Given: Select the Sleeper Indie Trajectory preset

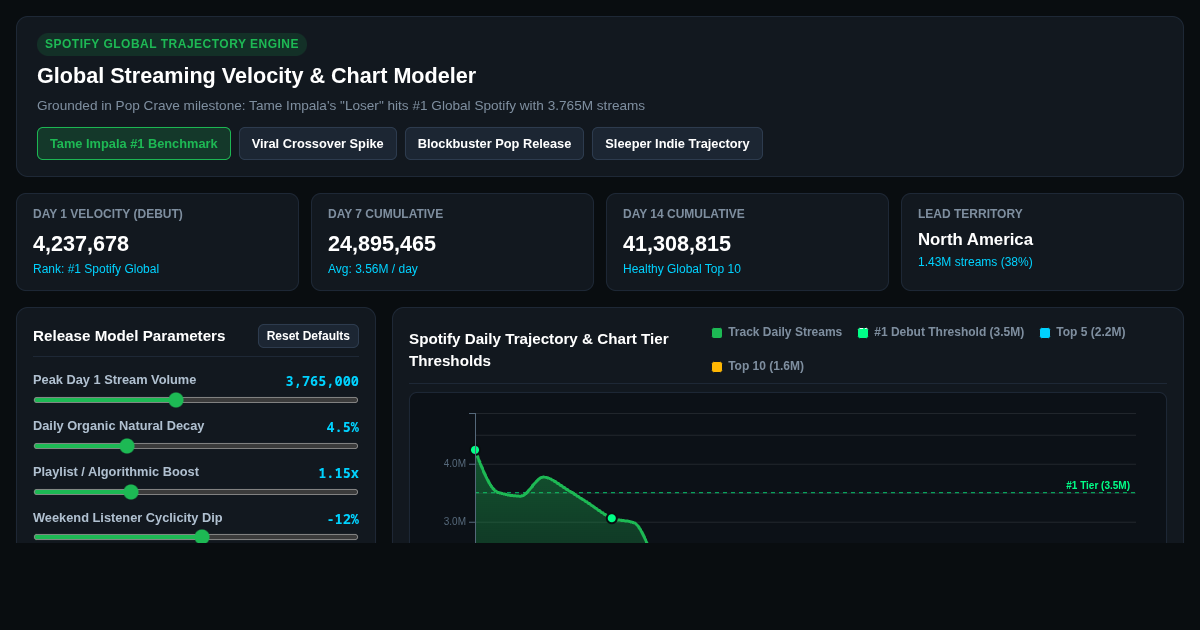Looking at the screenshot, I should click(x=677, y=143).
